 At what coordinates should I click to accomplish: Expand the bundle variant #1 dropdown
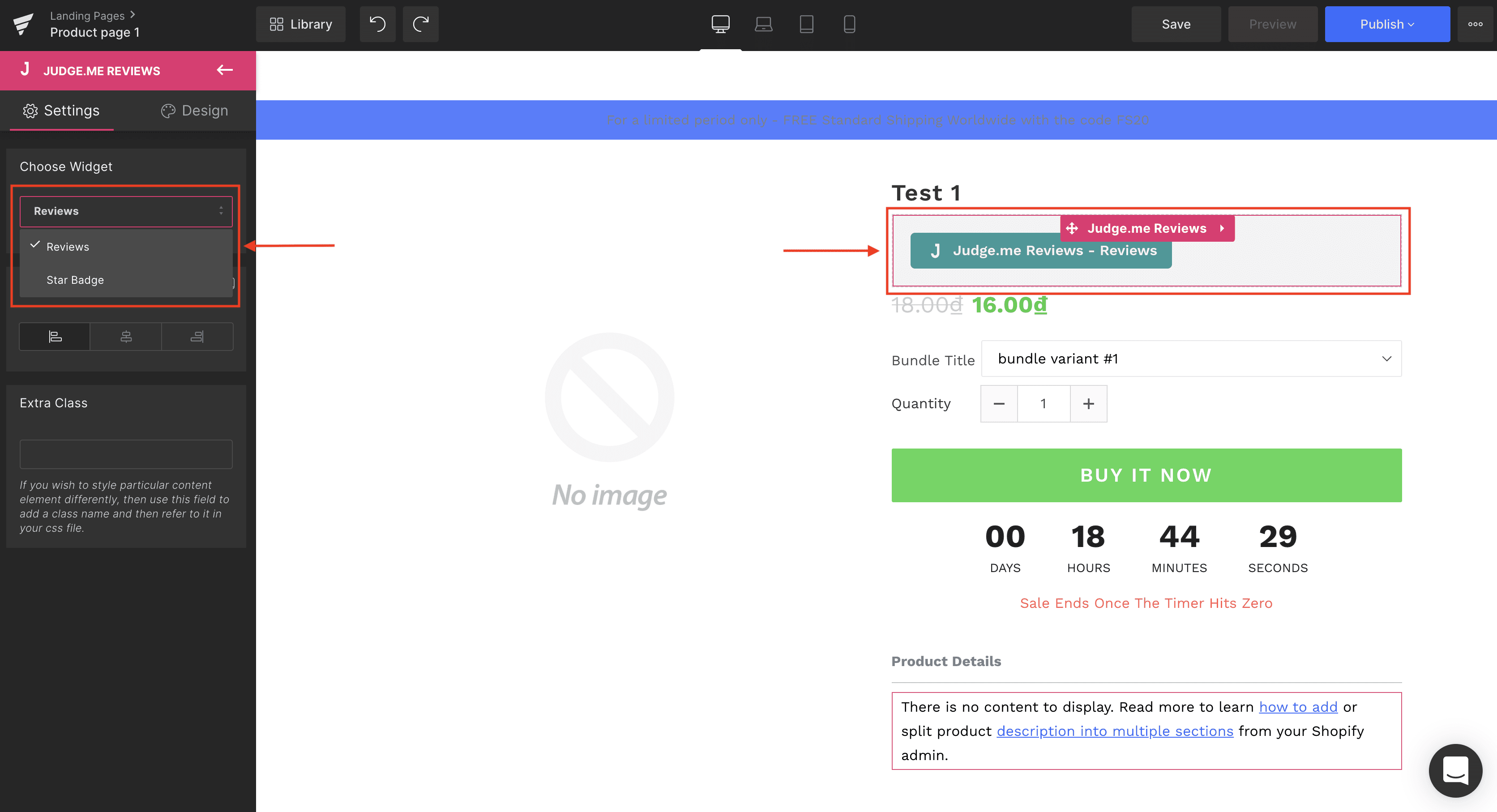coord(1191,359)
